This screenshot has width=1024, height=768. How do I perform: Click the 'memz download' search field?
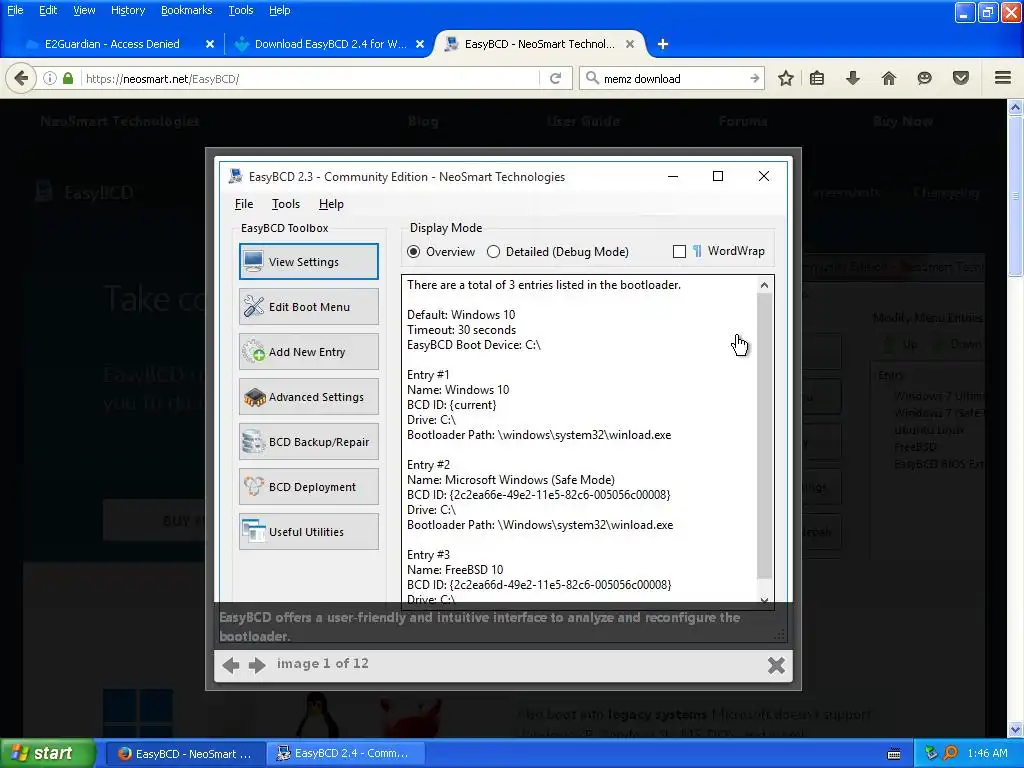click(x=673, y=78)
